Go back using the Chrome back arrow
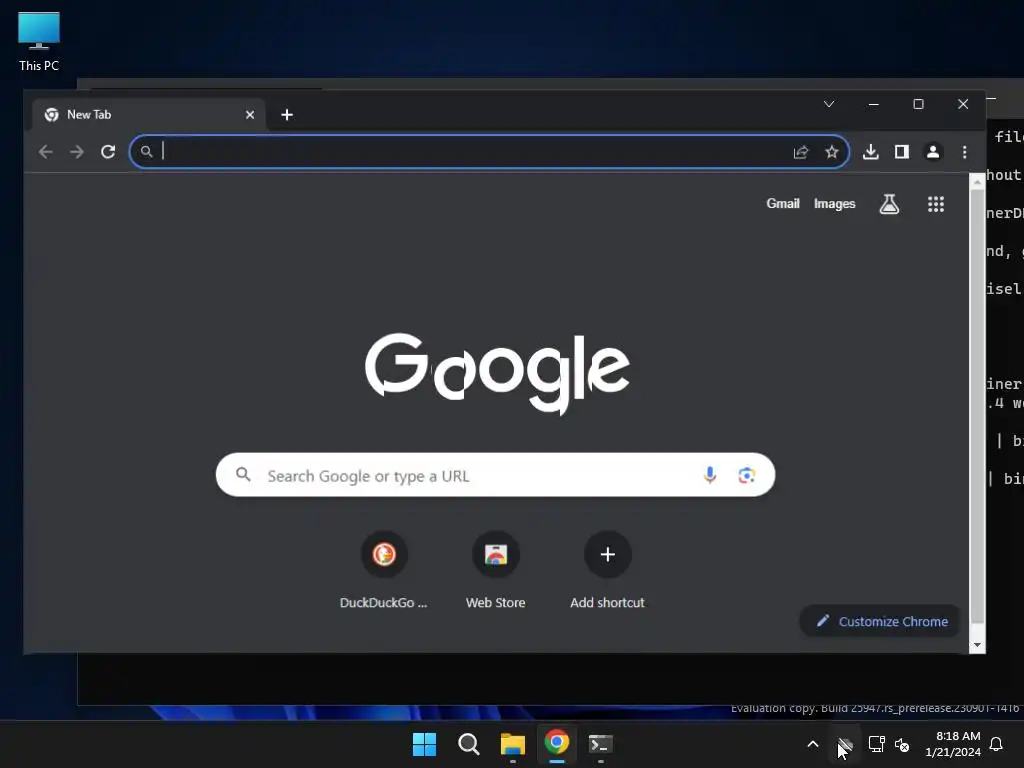Screen dimensions: 1024x768 pos(46,152)
